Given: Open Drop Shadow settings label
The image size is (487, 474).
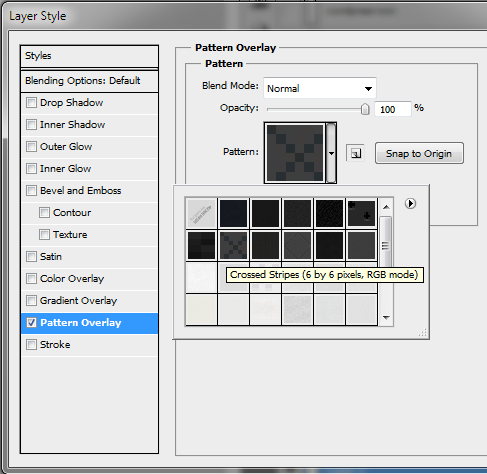Looking at the screenshot, I should (x=71, y=103).
